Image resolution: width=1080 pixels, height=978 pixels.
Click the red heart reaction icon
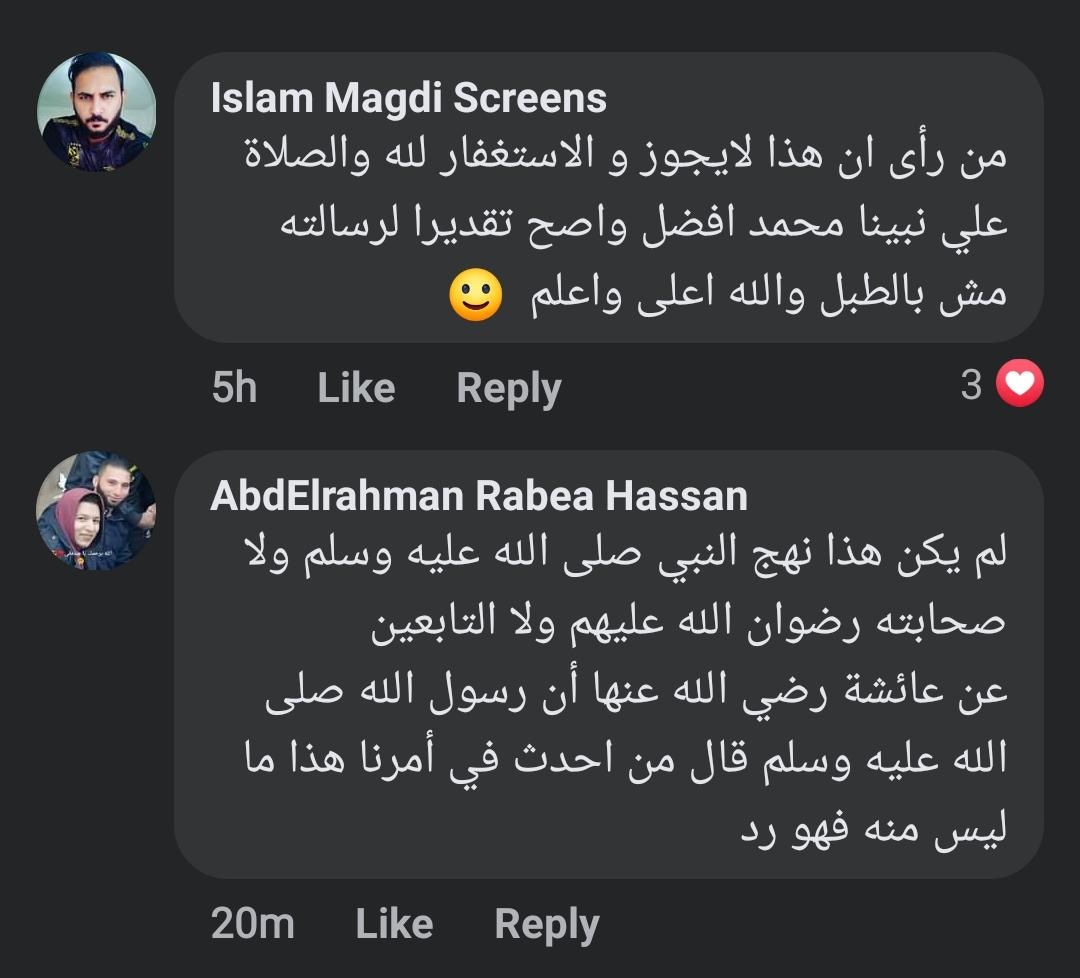1020,384
